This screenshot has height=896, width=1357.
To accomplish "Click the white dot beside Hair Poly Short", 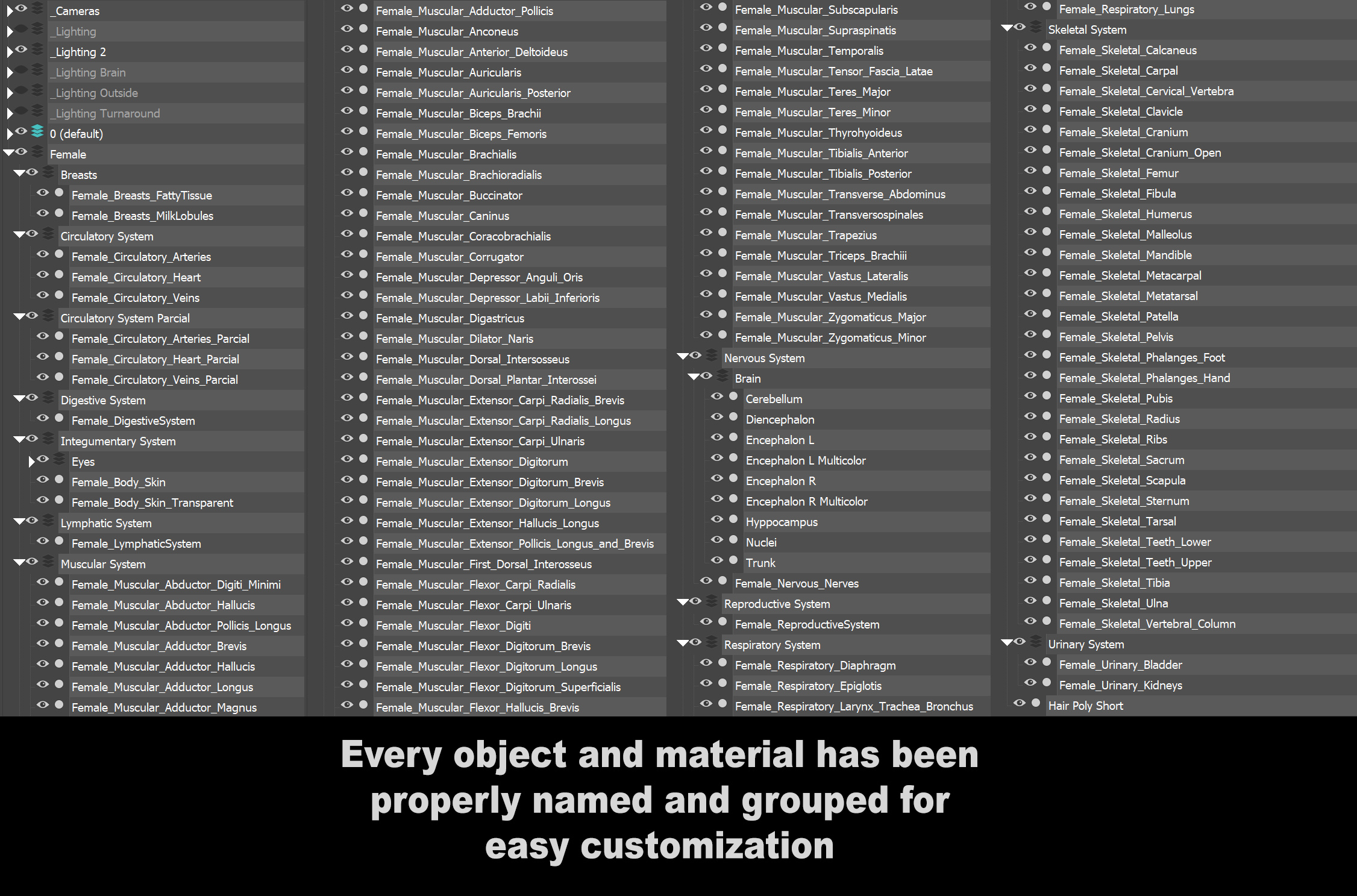I will tap(1036, 703).
